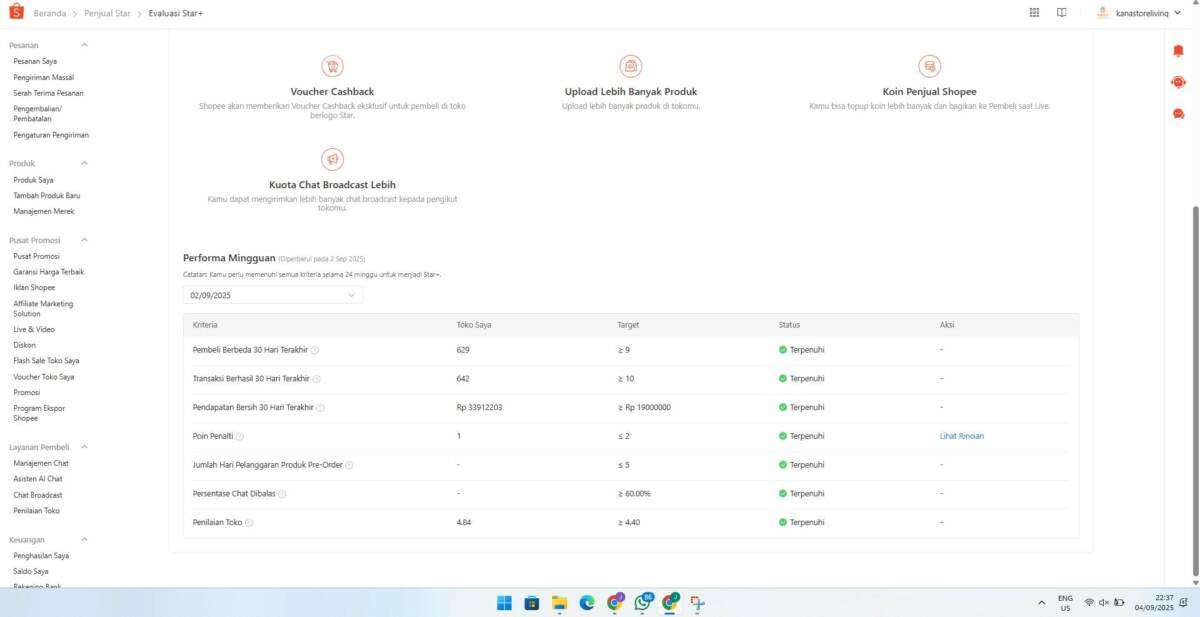Image resolution: width=1200 pixels, height=617 pixels.
Task: Open Lihat Rincian for Poin Penalti
Action: [x=962, y=436]
